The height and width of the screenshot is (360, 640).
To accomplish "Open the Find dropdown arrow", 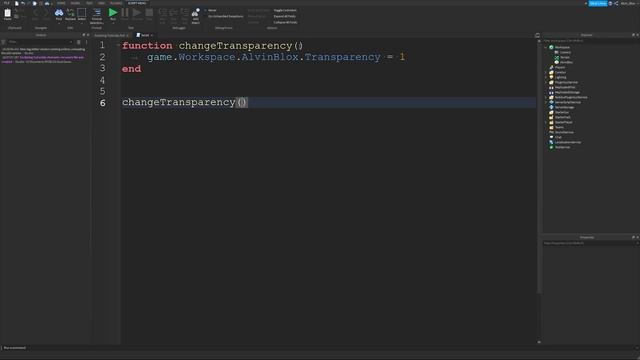I will pos(59,23).
